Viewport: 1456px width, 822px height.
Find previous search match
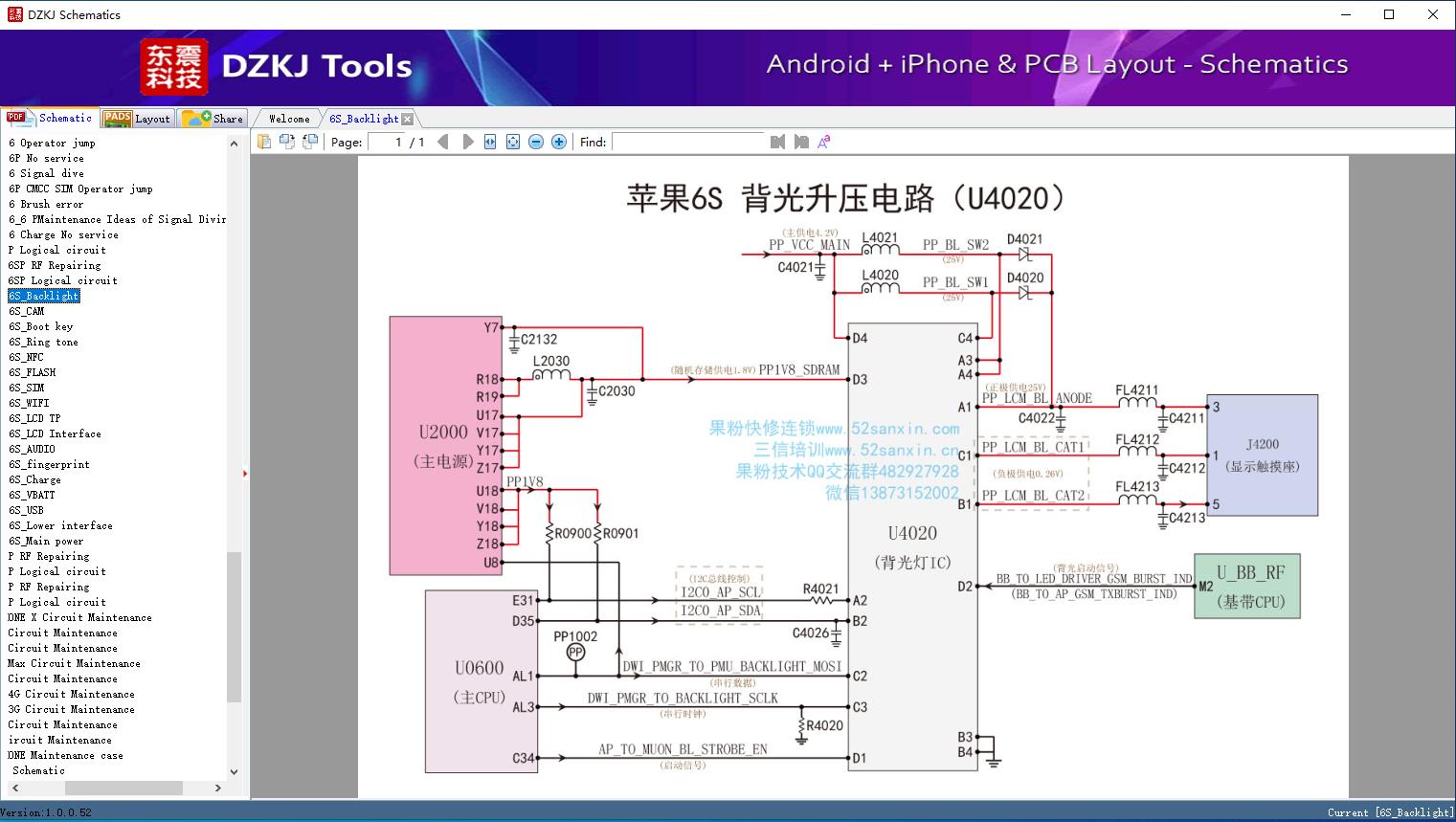point(777,142)
